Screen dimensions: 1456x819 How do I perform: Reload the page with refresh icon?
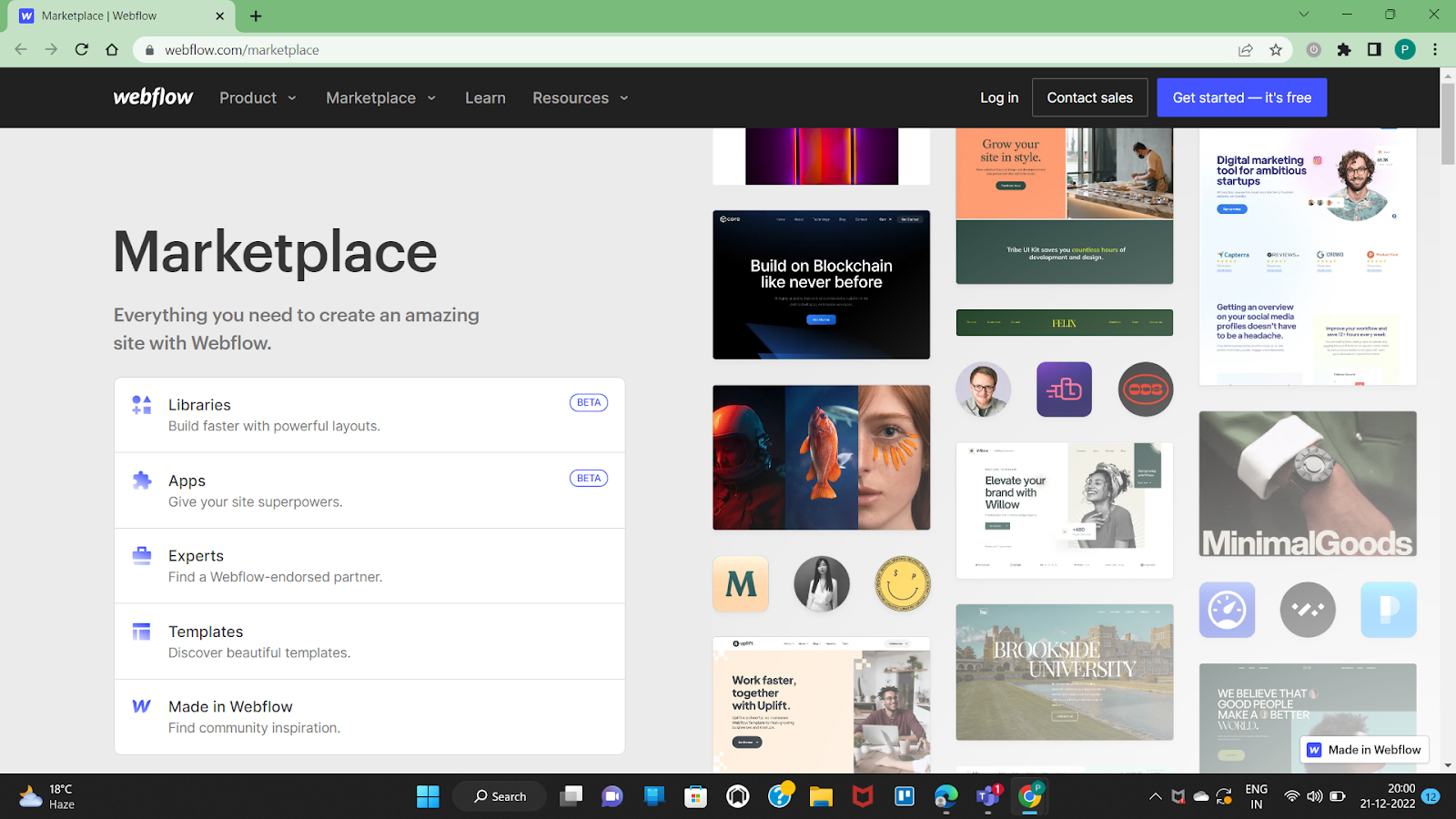tap(82, 50)
